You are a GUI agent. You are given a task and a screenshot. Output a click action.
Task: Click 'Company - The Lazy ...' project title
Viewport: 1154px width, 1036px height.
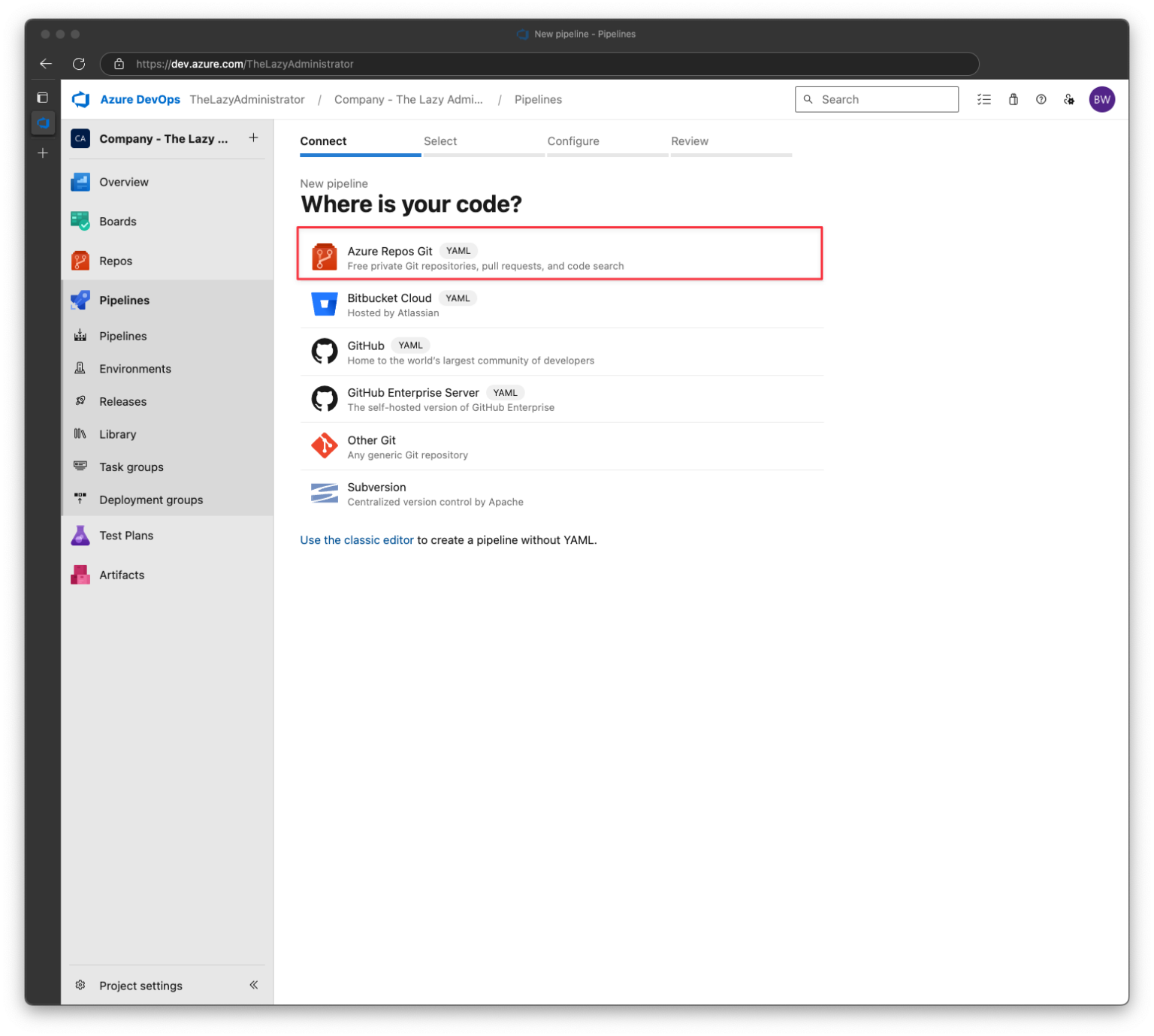pos(163,139)
